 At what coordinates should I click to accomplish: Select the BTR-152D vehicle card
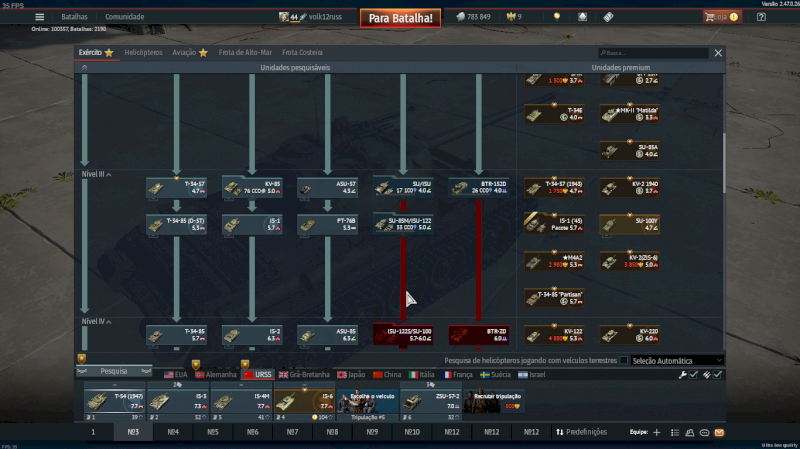(x=479, y=187)
